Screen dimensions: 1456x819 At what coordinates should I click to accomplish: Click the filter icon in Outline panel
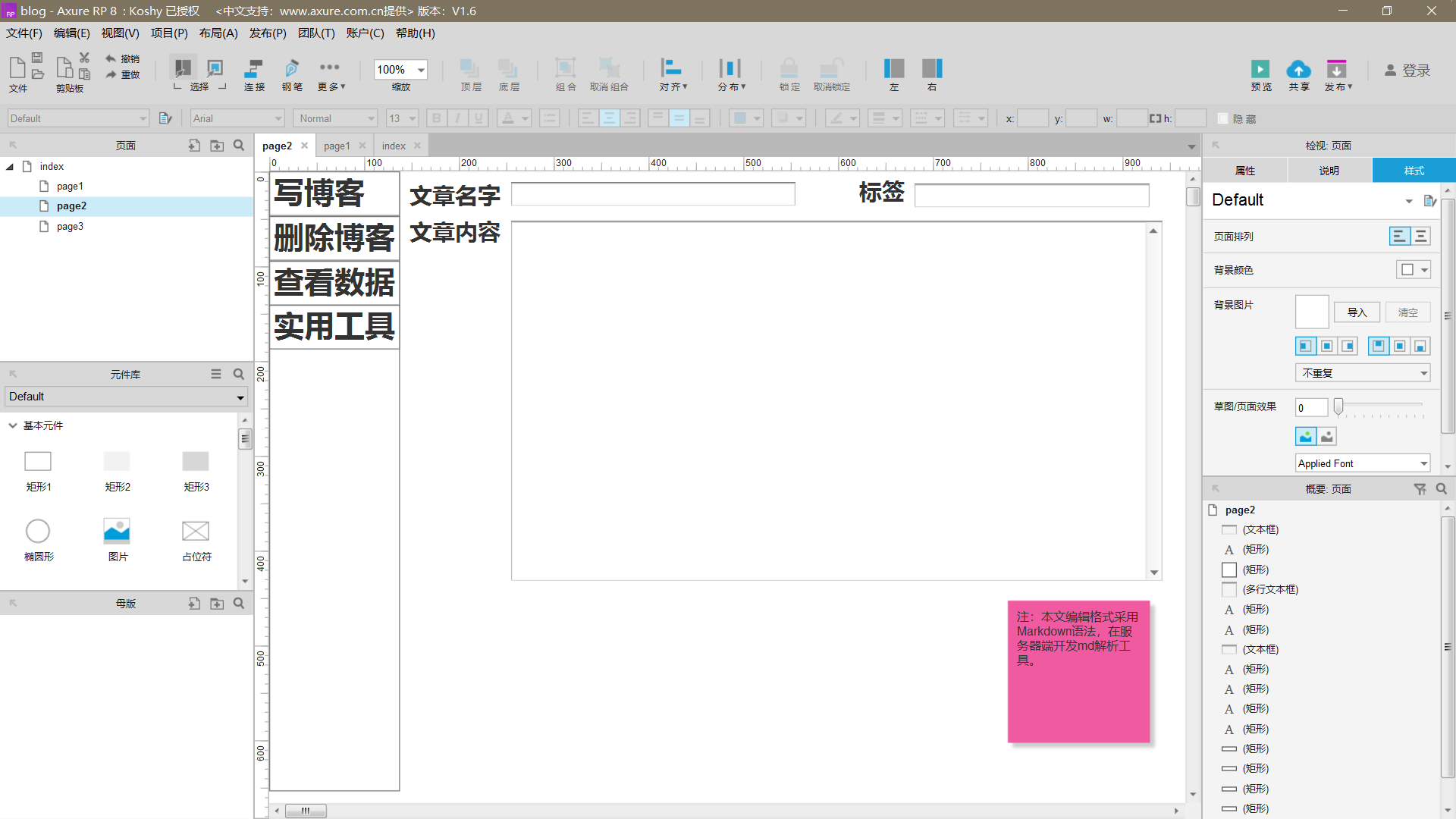point(1420,489)
